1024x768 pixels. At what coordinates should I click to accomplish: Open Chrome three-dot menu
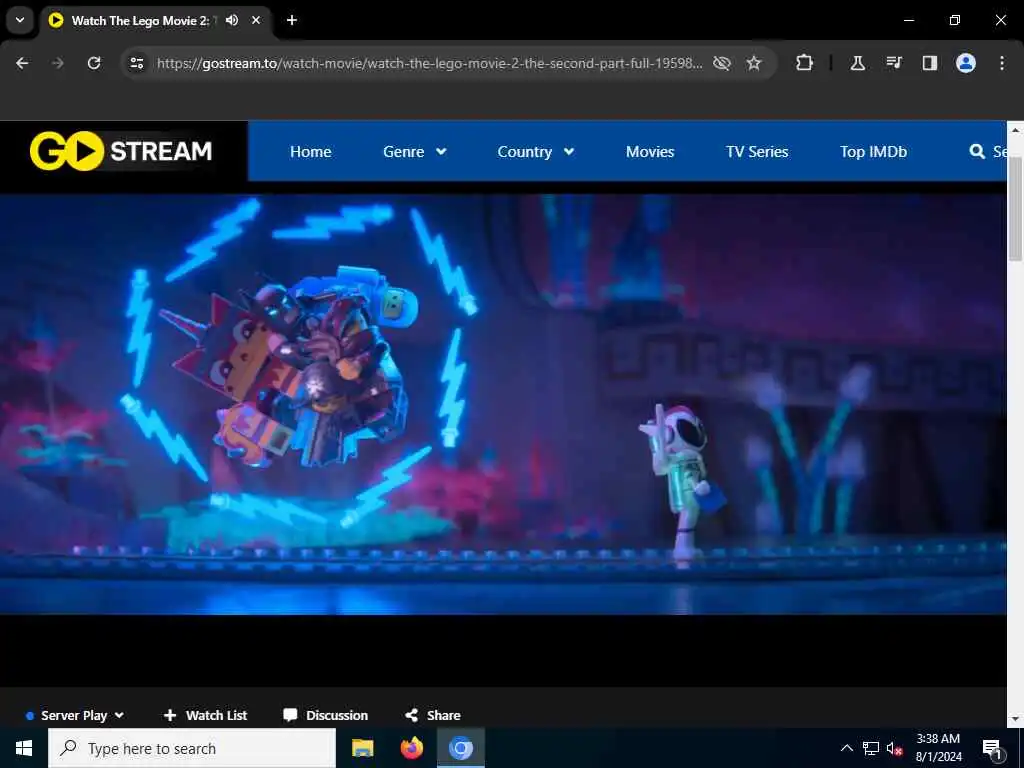[1002, 63]
